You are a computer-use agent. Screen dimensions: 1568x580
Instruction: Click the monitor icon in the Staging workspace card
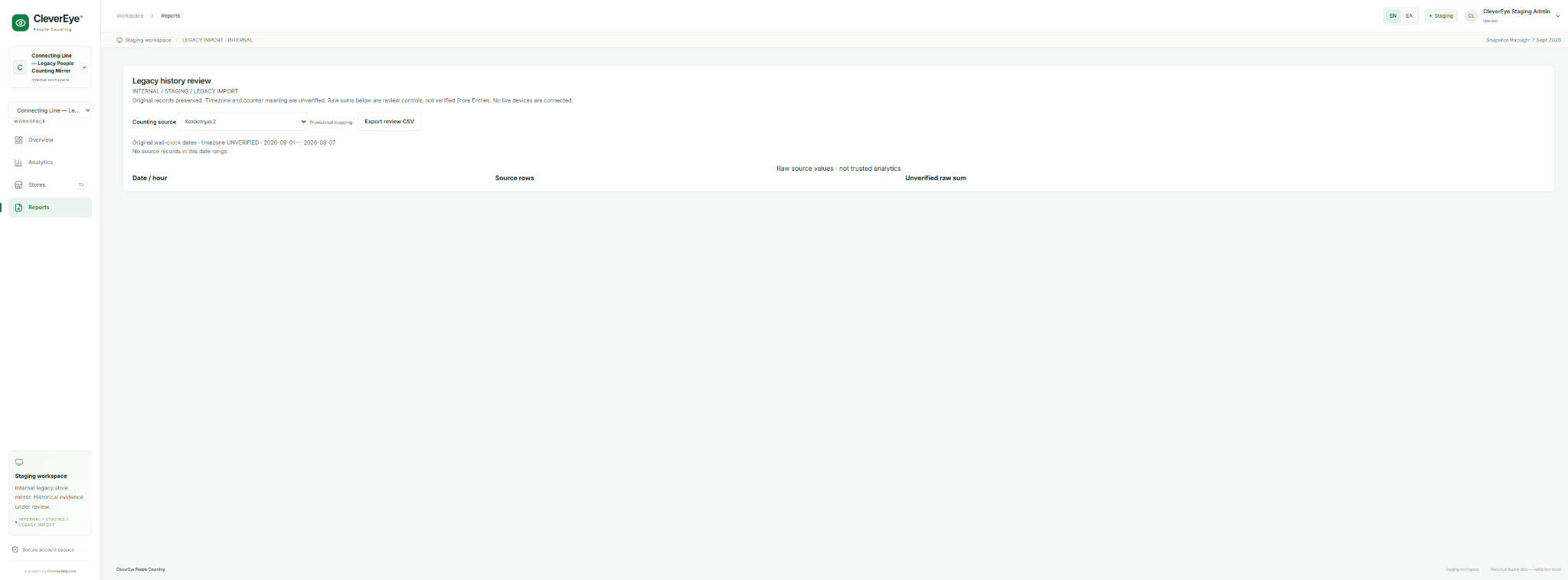pos(19,462)
